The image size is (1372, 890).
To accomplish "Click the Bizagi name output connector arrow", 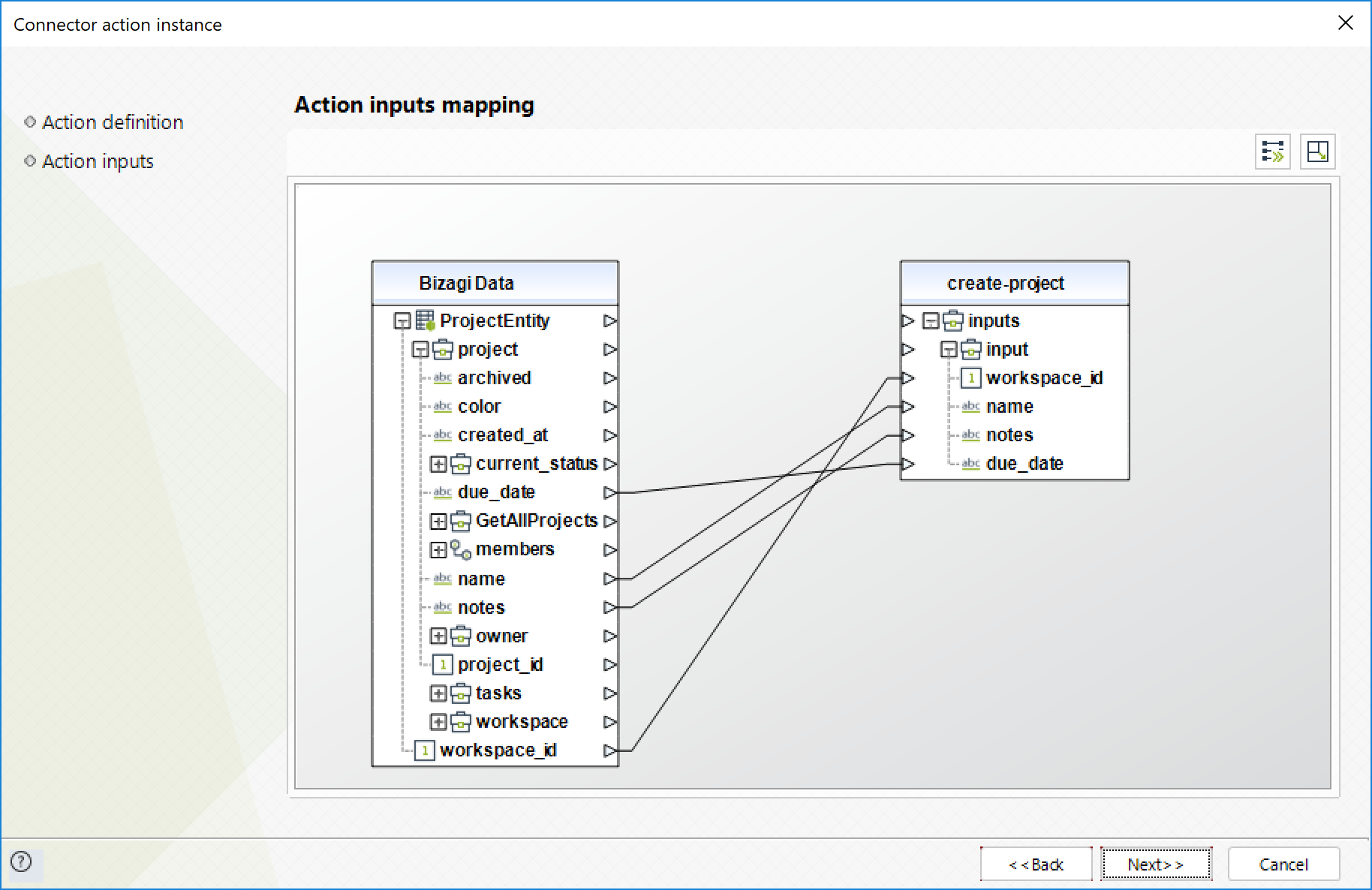I will (610, 579).
